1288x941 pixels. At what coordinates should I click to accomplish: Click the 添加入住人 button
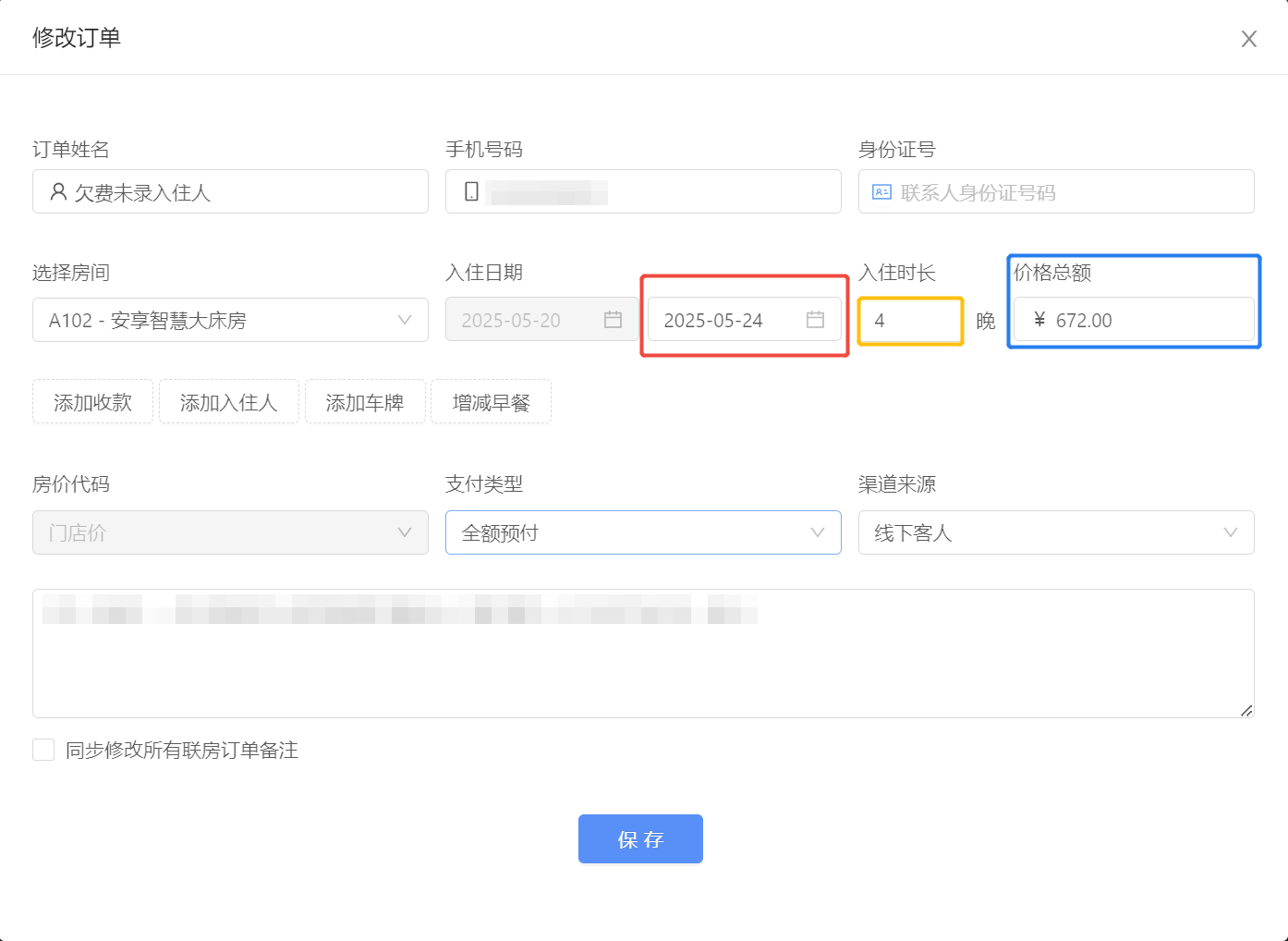(229, 402)
